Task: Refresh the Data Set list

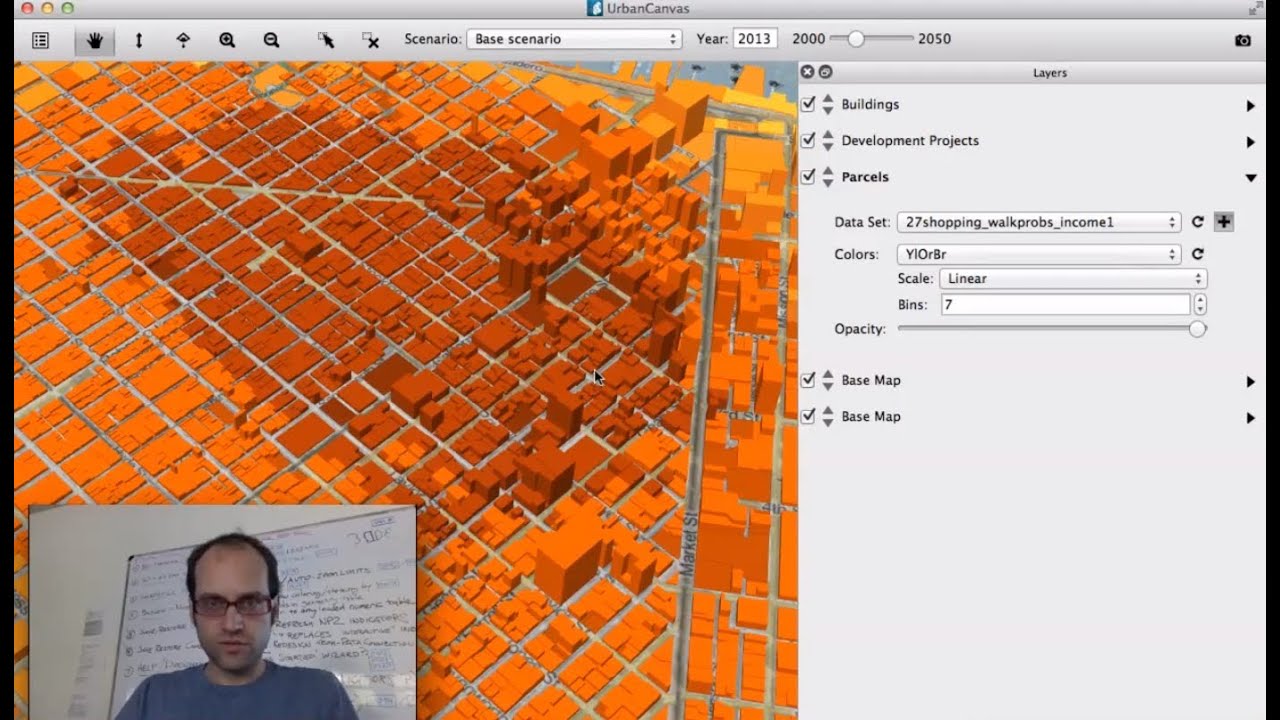Action: coord(1197,222)
